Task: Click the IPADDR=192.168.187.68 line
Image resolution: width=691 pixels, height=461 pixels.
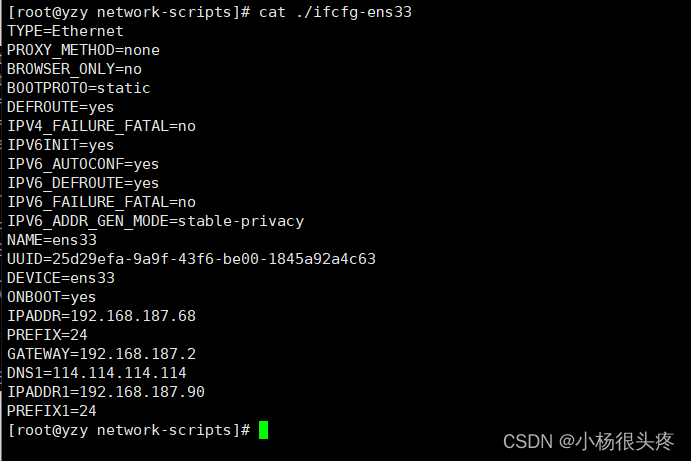Action: coord(101,316)
